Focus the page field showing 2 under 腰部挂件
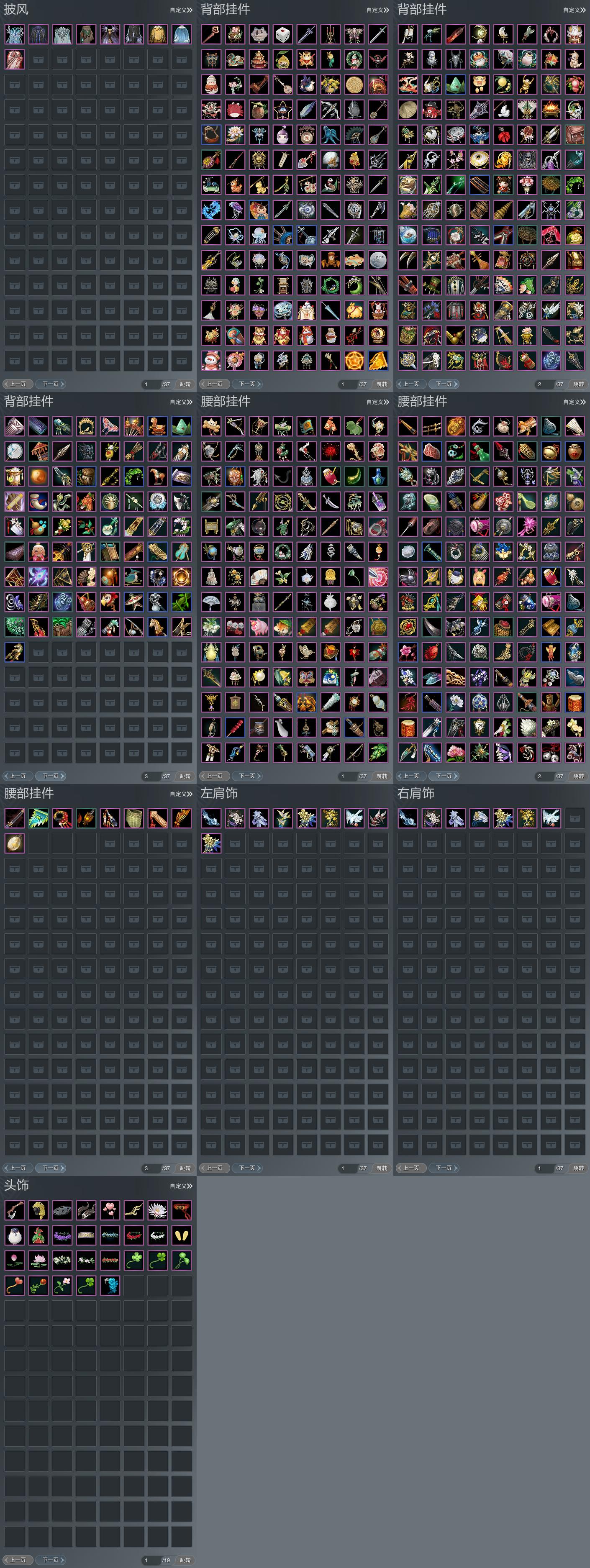 pos(544,776)
